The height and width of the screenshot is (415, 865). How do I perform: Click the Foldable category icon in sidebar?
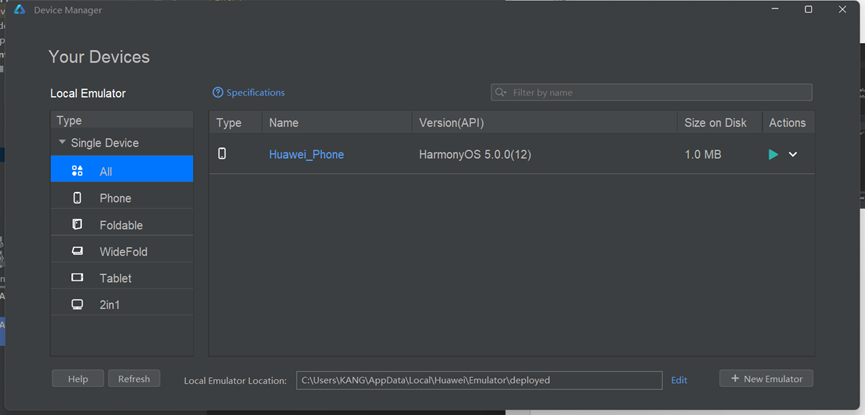(77, 225)
